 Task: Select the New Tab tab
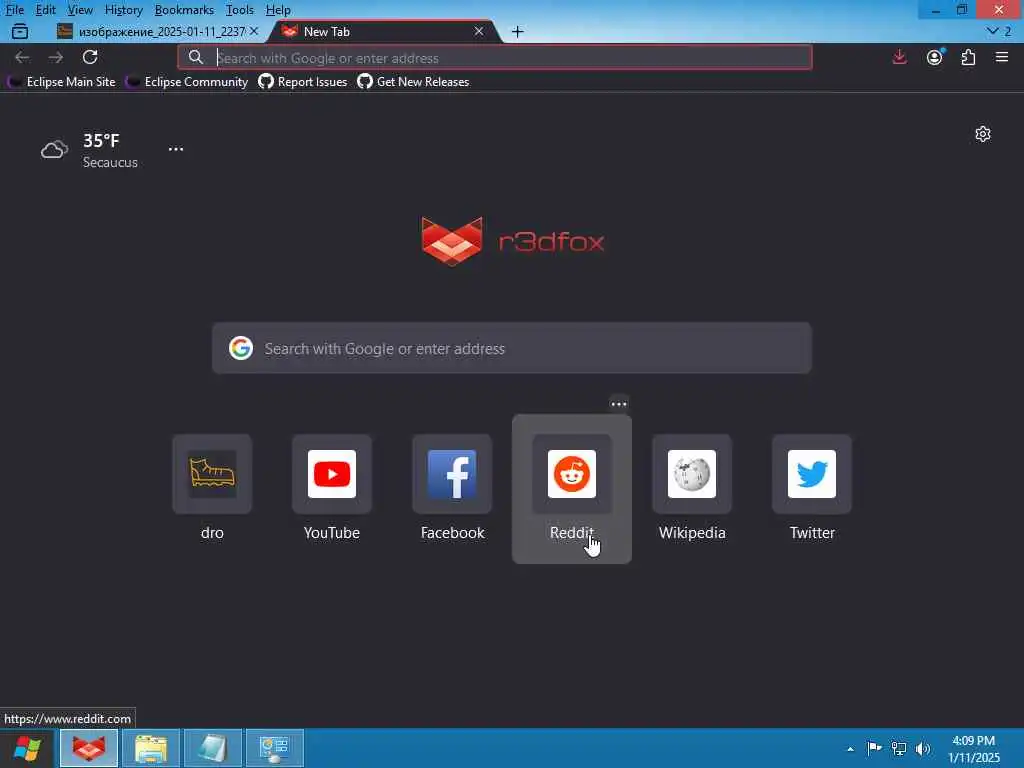tap(381, 31)
